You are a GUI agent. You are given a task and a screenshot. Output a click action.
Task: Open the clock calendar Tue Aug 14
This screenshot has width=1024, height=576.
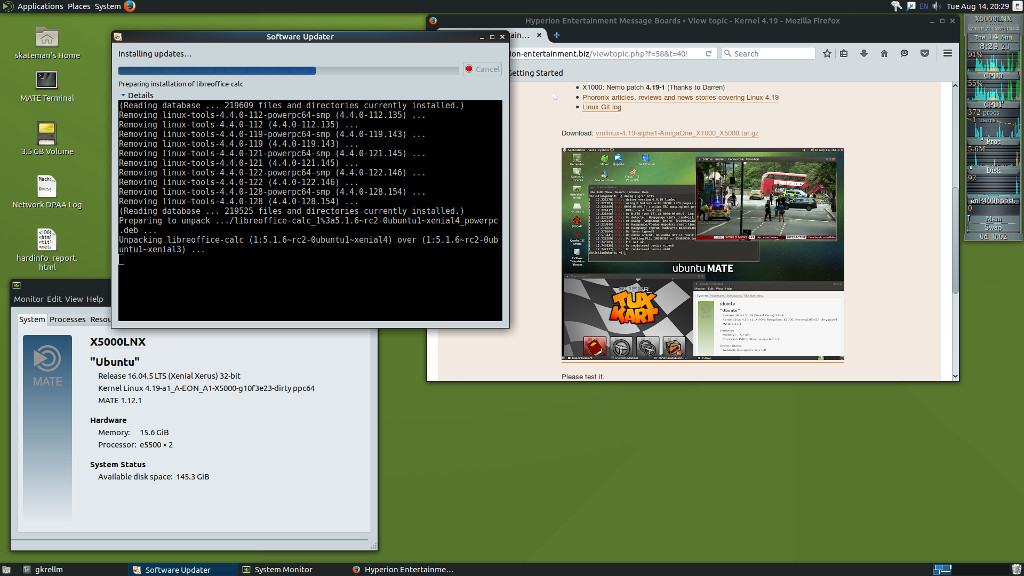978,6
